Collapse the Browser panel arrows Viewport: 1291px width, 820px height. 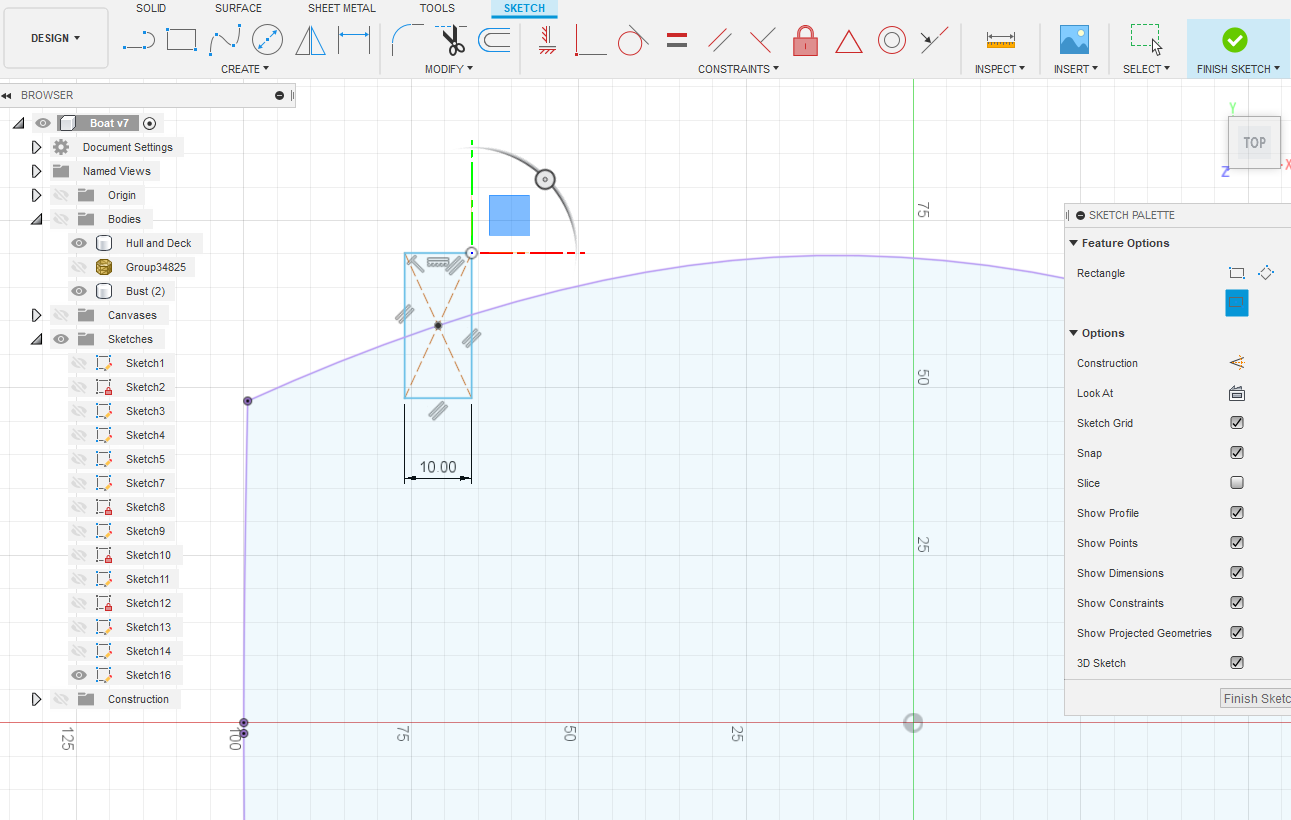pyautogui.click(x=7, y=95)
